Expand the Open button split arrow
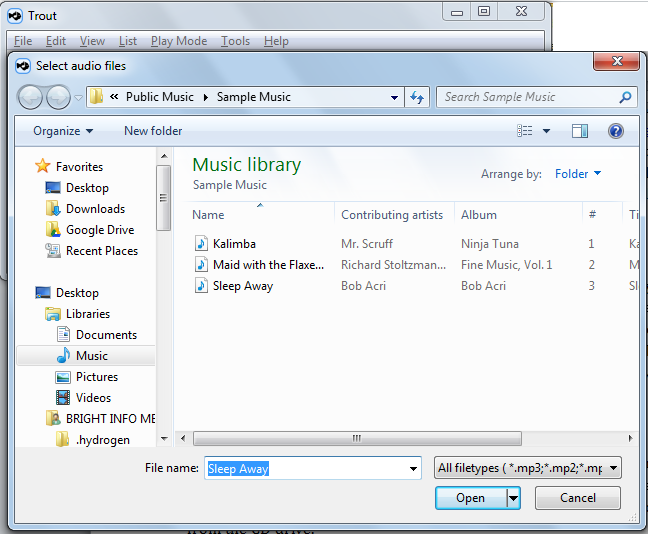 pyautogui.click(x=513, y=498)
